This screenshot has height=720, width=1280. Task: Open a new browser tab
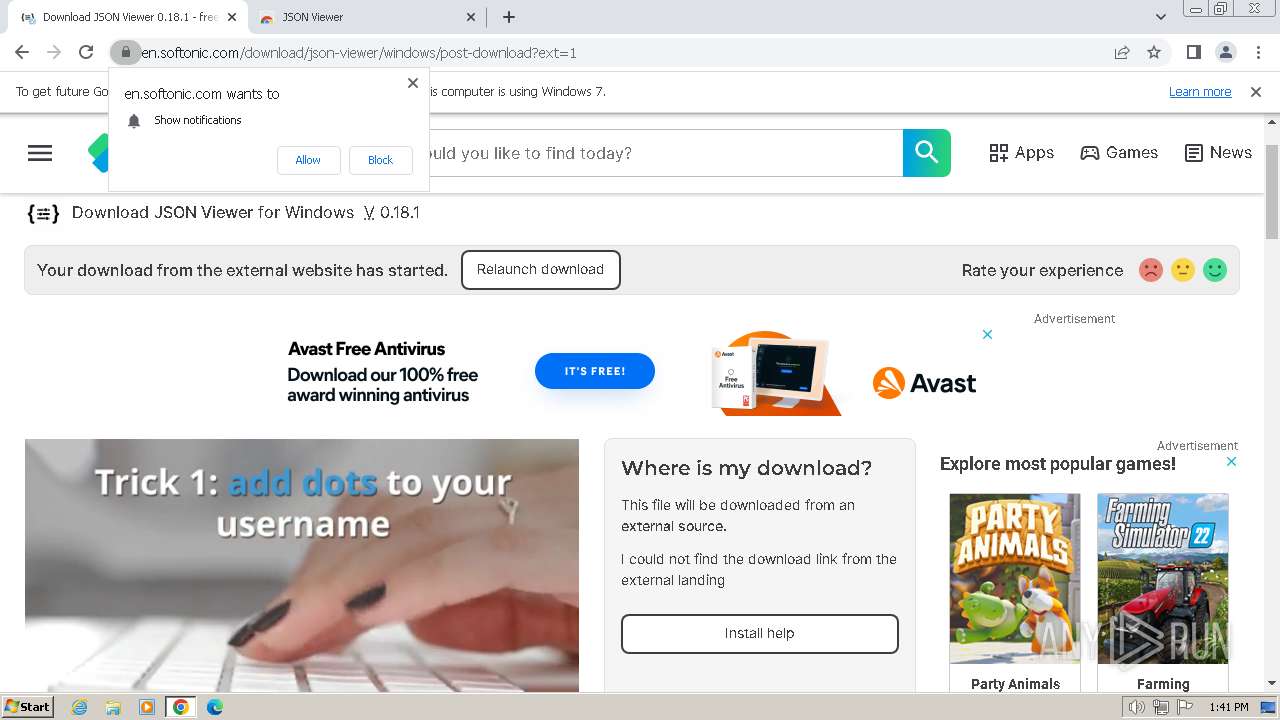pos(509,17)
